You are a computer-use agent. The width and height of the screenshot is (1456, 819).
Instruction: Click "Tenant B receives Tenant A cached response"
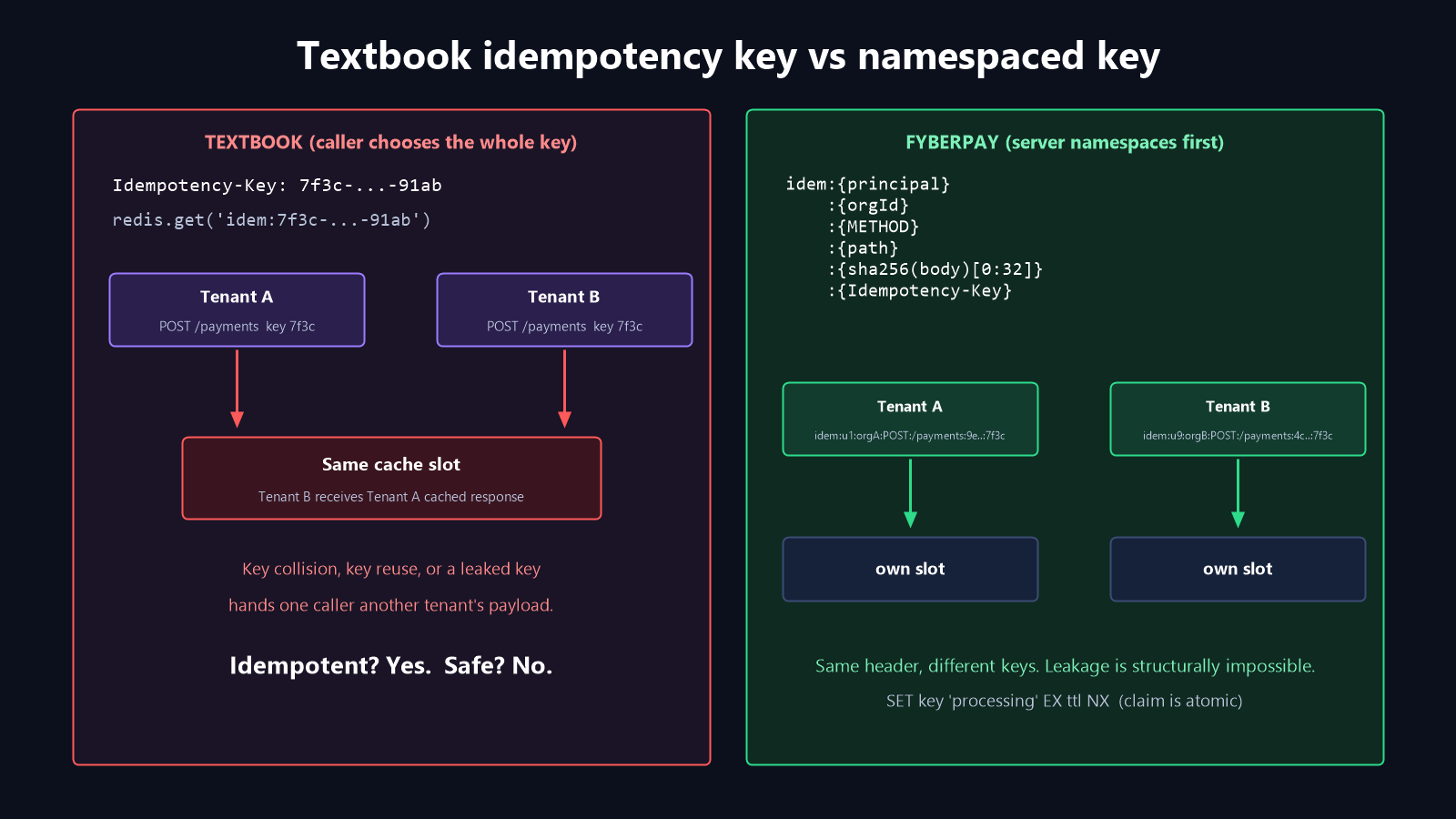391,497
